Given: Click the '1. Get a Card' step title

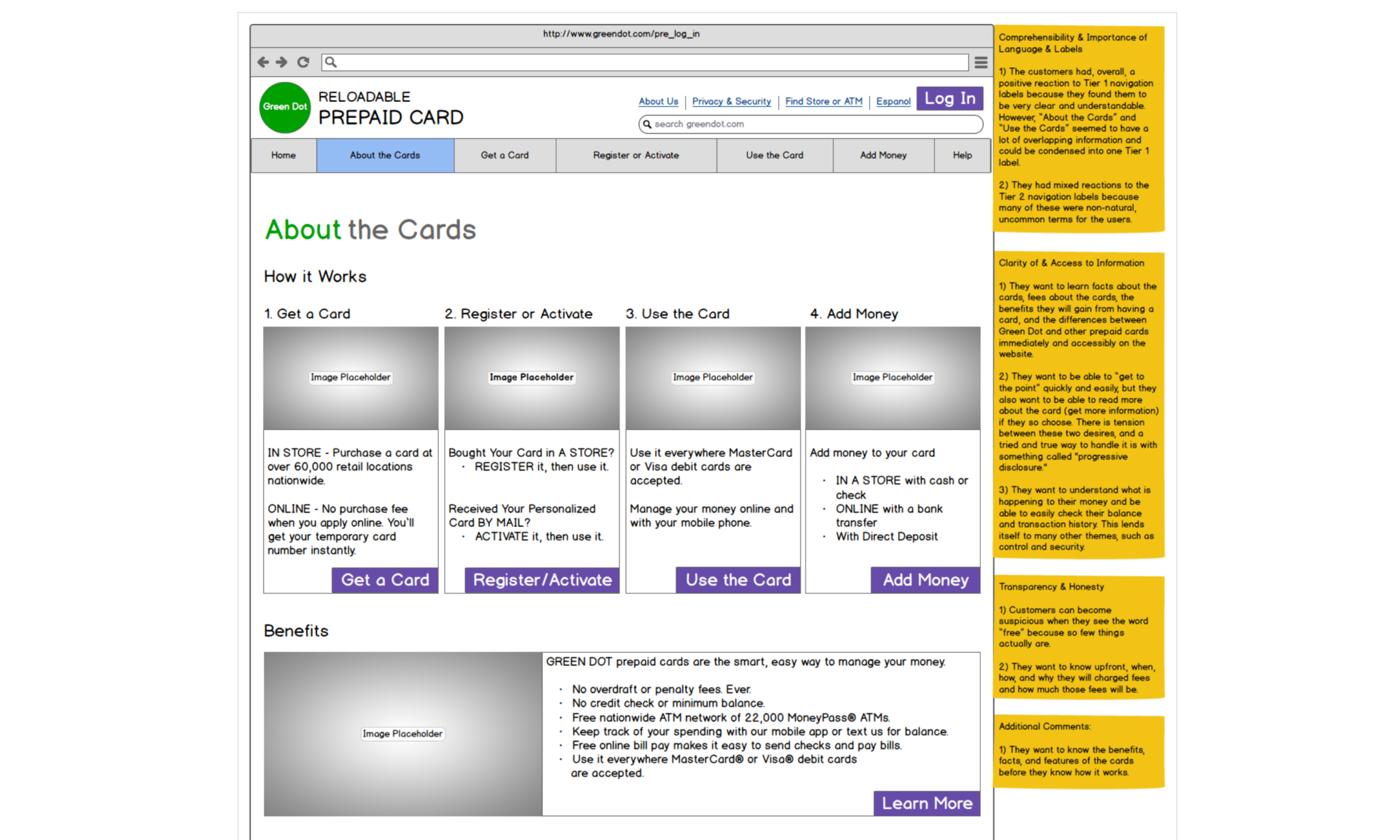Looking at the screenshot, I should pyautogui.click(x=307, y=314).
